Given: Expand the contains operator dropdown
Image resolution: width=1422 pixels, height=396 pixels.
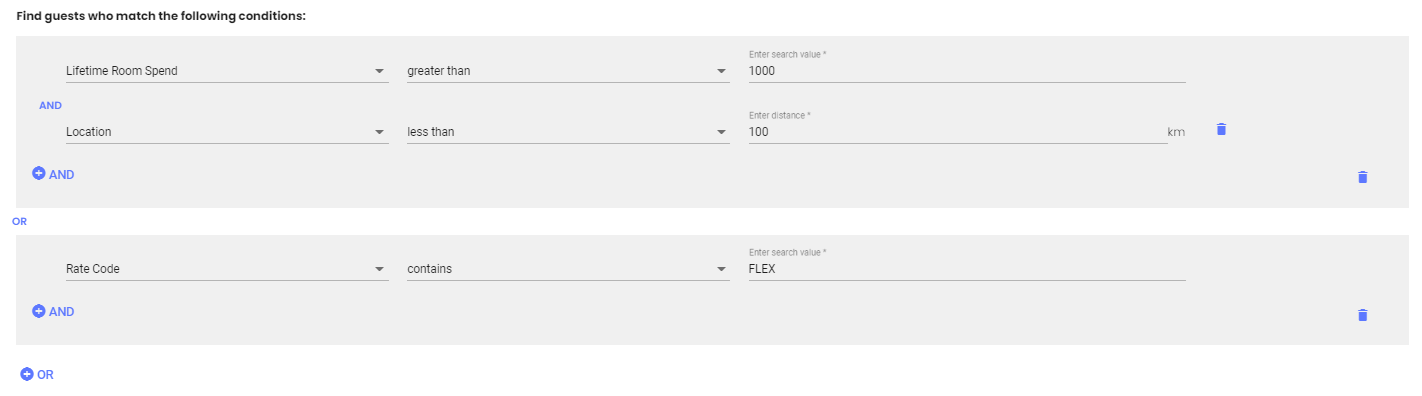Looking at the screenshot, I should (x=568, y=269).
